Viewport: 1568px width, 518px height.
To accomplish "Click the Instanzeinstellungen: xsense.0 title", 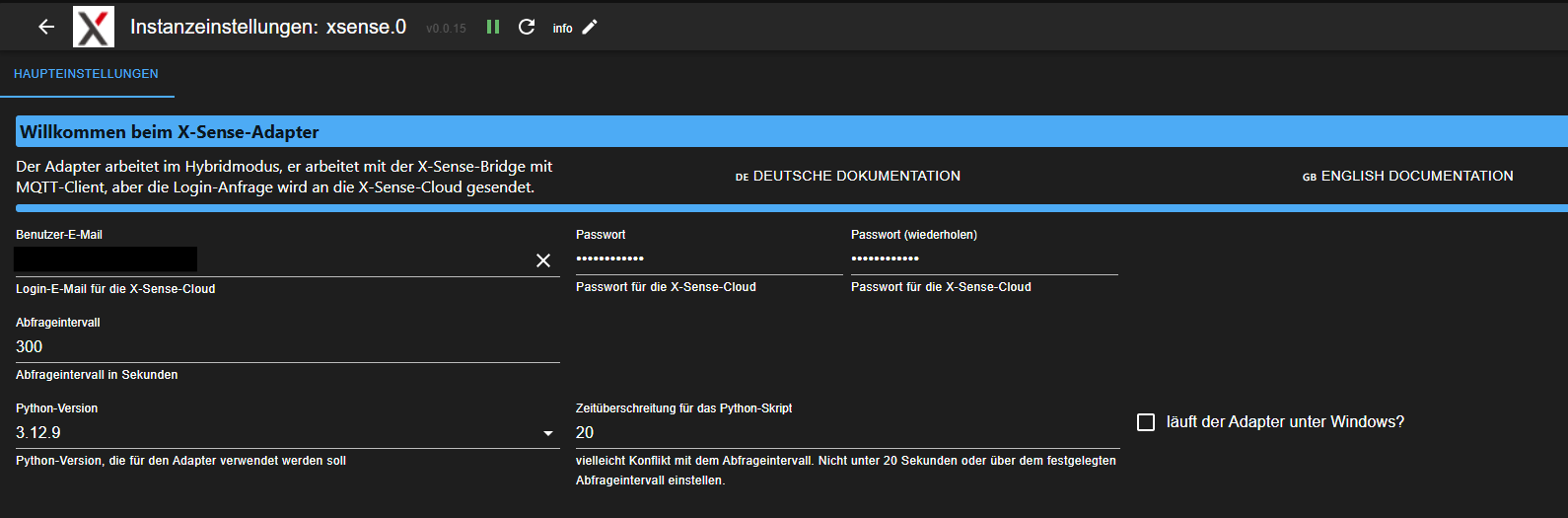I will point(268,27).
